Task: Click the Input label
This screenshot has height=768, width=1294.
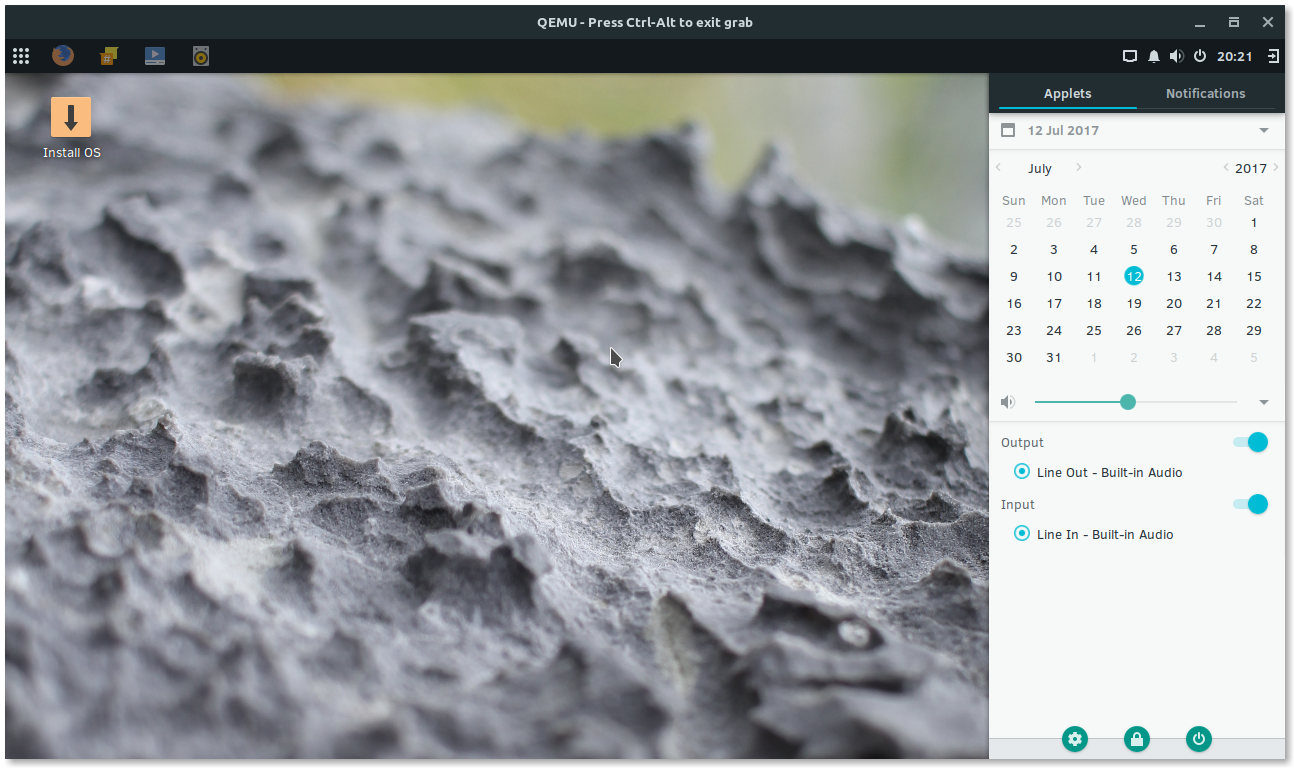Action: 1018,505
